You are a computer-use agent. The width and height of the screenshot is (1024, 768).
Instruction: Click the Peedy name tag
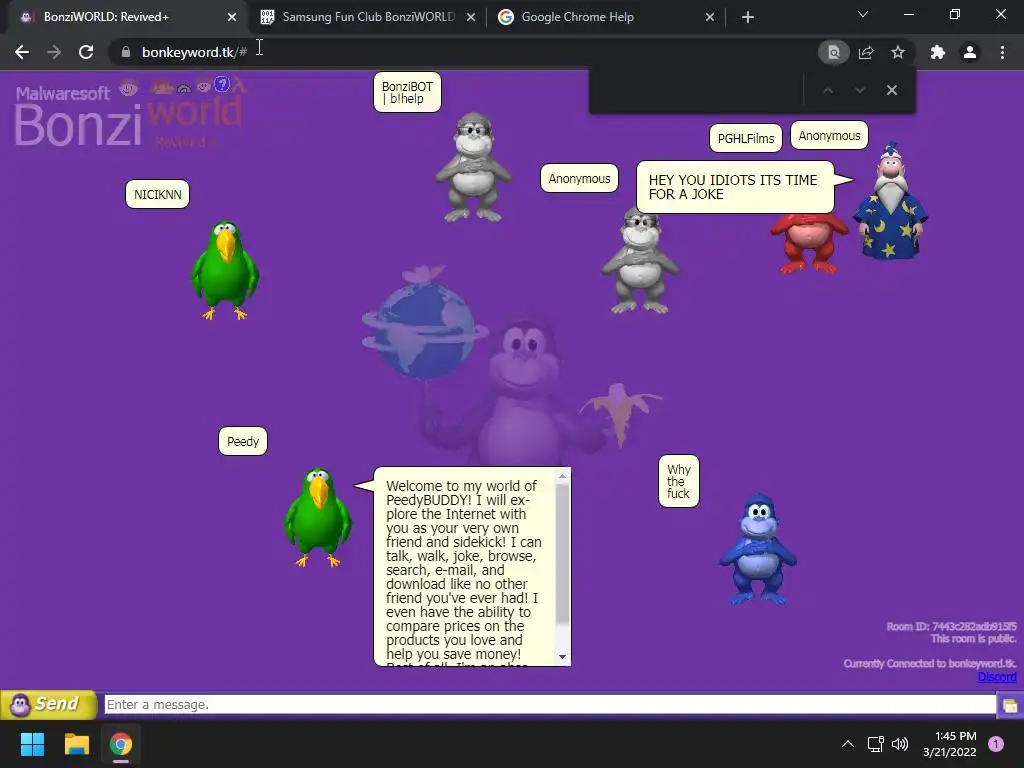[x=243, y=441]
